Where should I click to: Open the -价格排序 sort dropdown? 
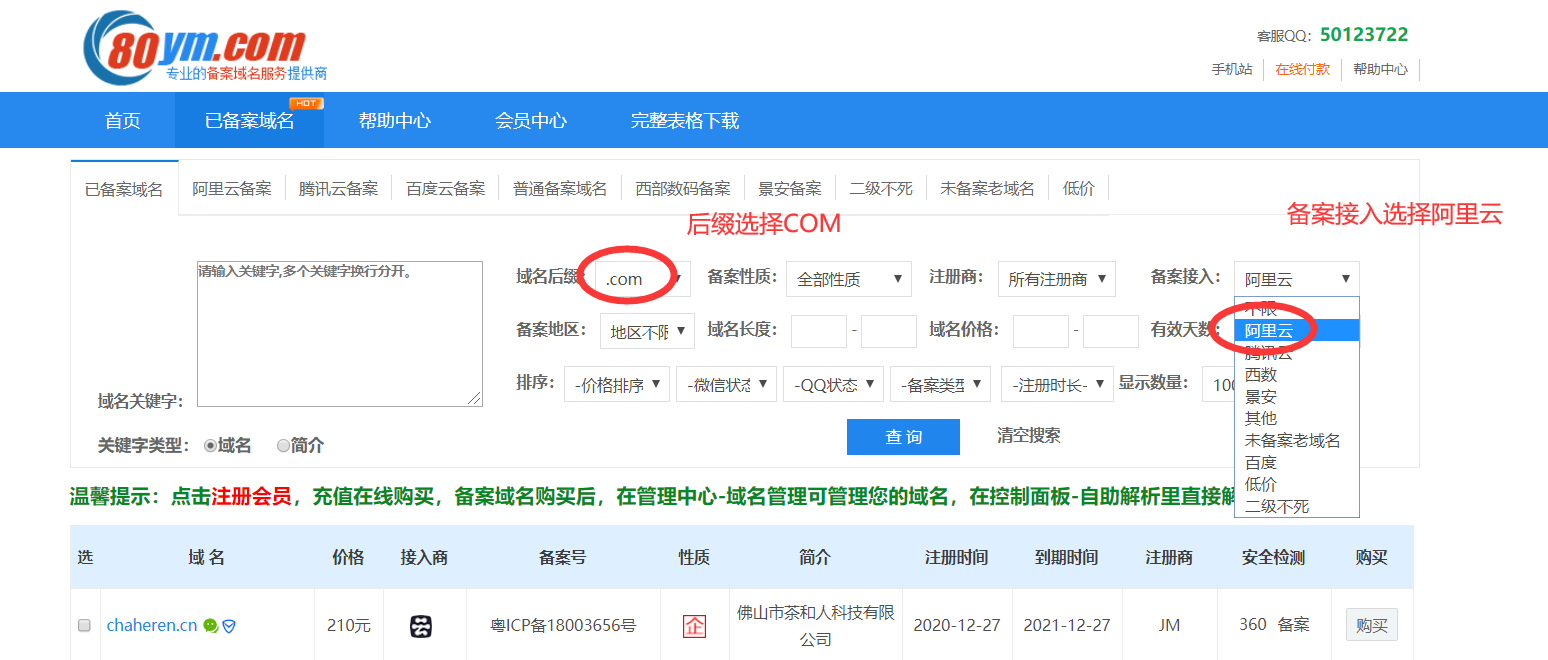[x=617, y=384]
